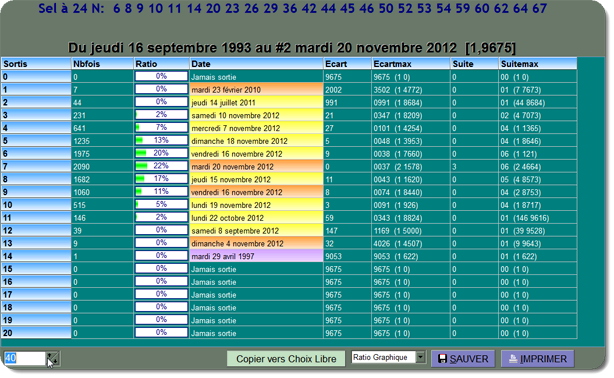
Task: Click Nbfois value 2090
Action: [81, 167]
